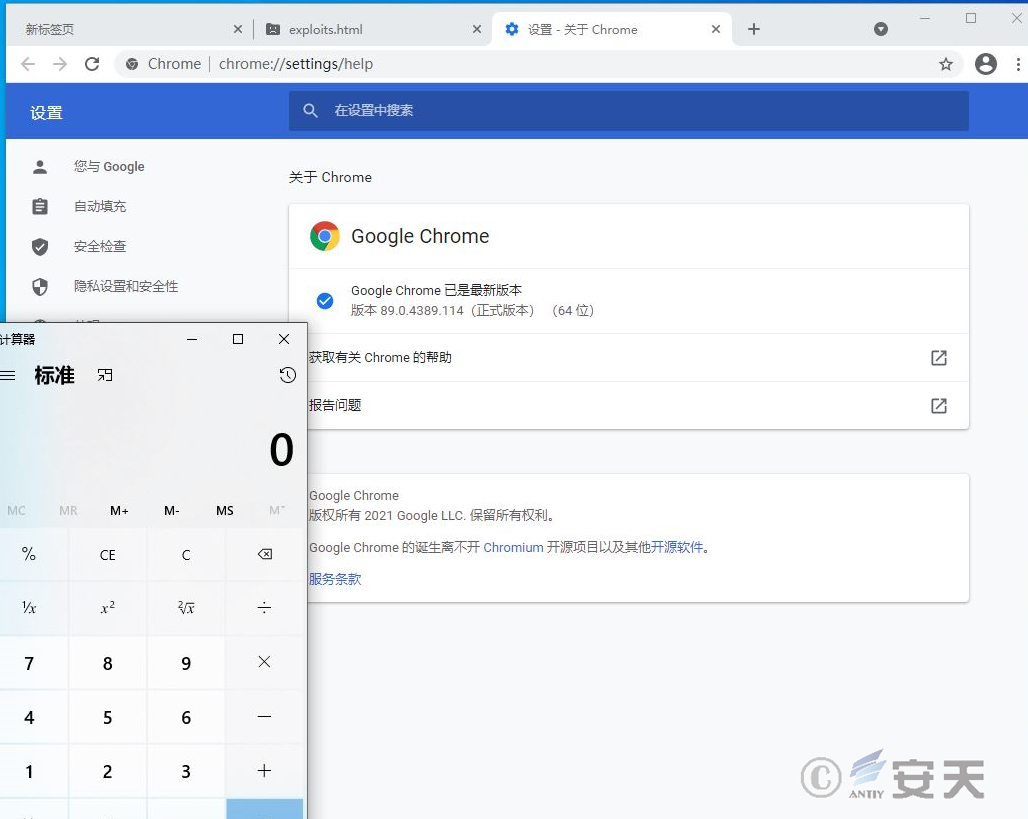Click calculator digit 9

(186, 663)
